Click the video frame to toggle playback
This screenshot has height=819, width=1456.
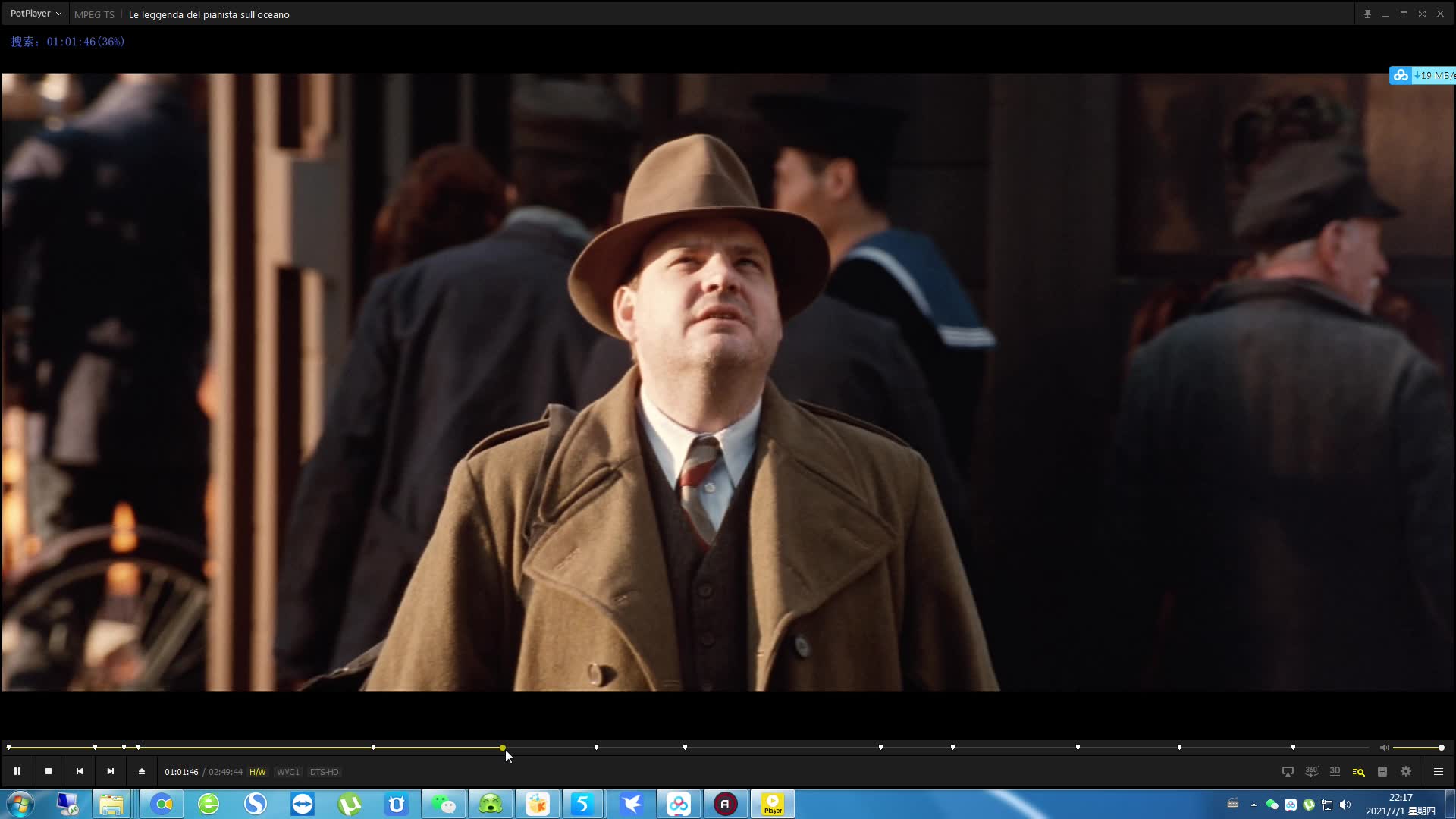728,381
